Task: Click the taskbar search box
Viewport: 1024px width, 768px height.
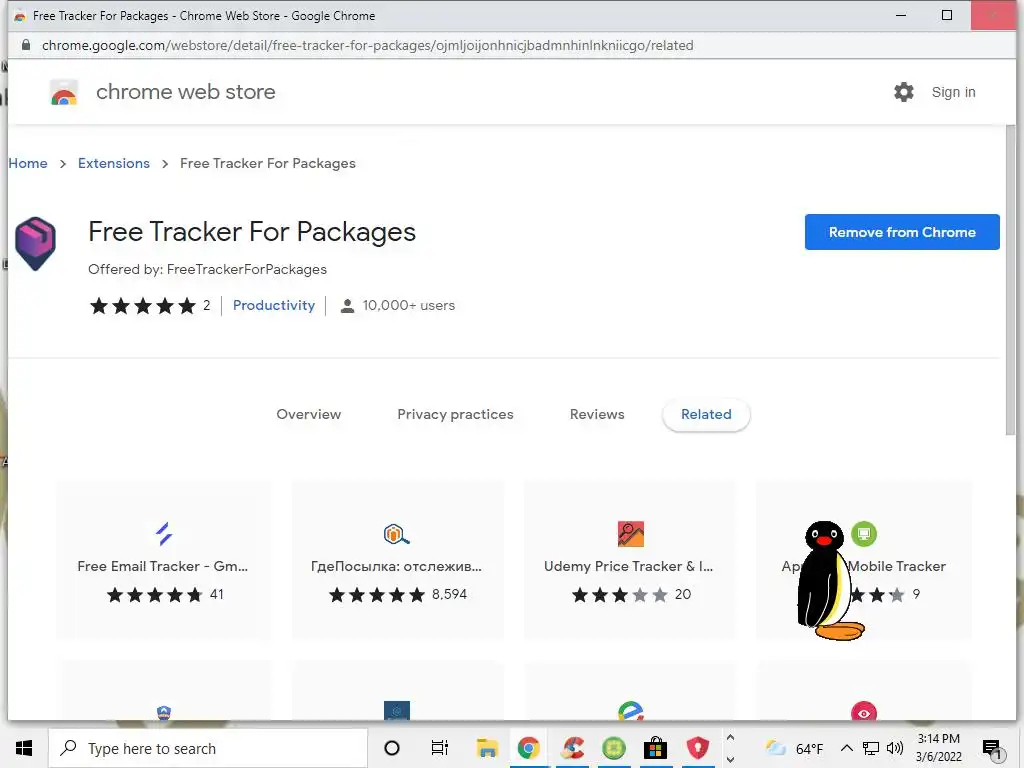Action: click(208, 748)
